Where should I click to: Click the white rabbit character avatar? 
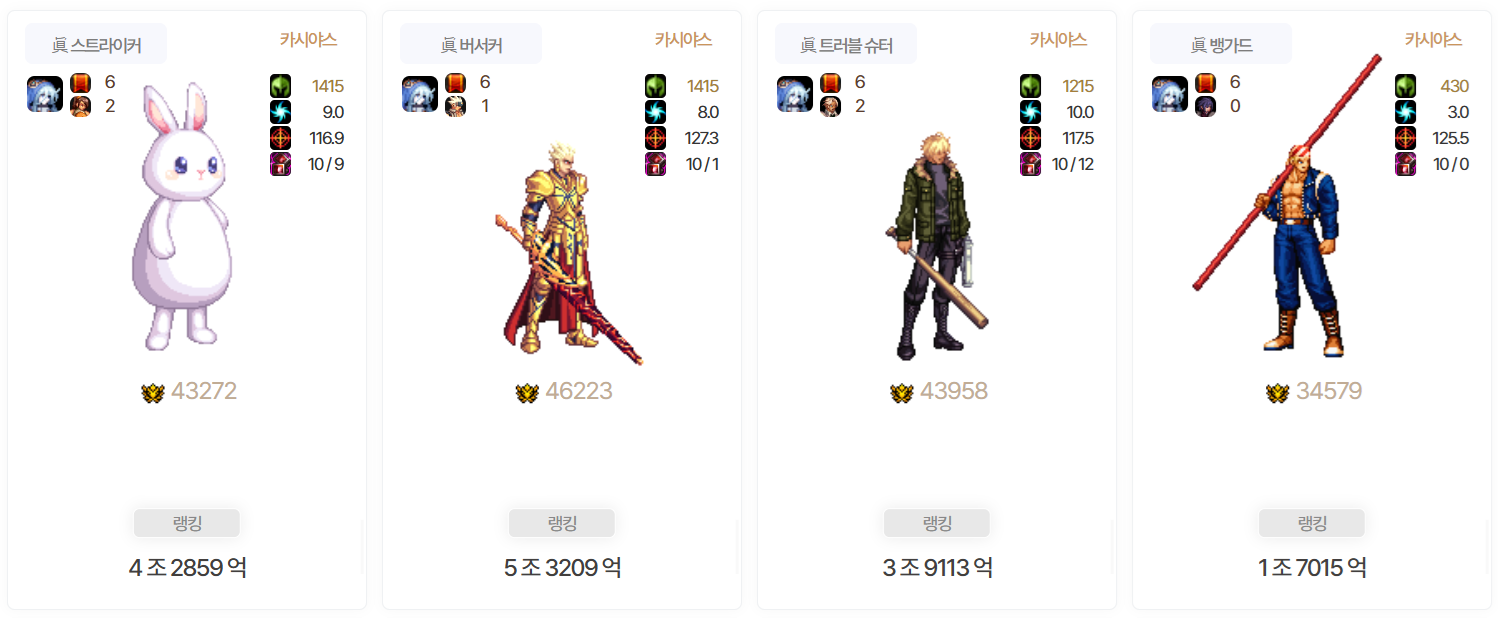coord(182,217)
